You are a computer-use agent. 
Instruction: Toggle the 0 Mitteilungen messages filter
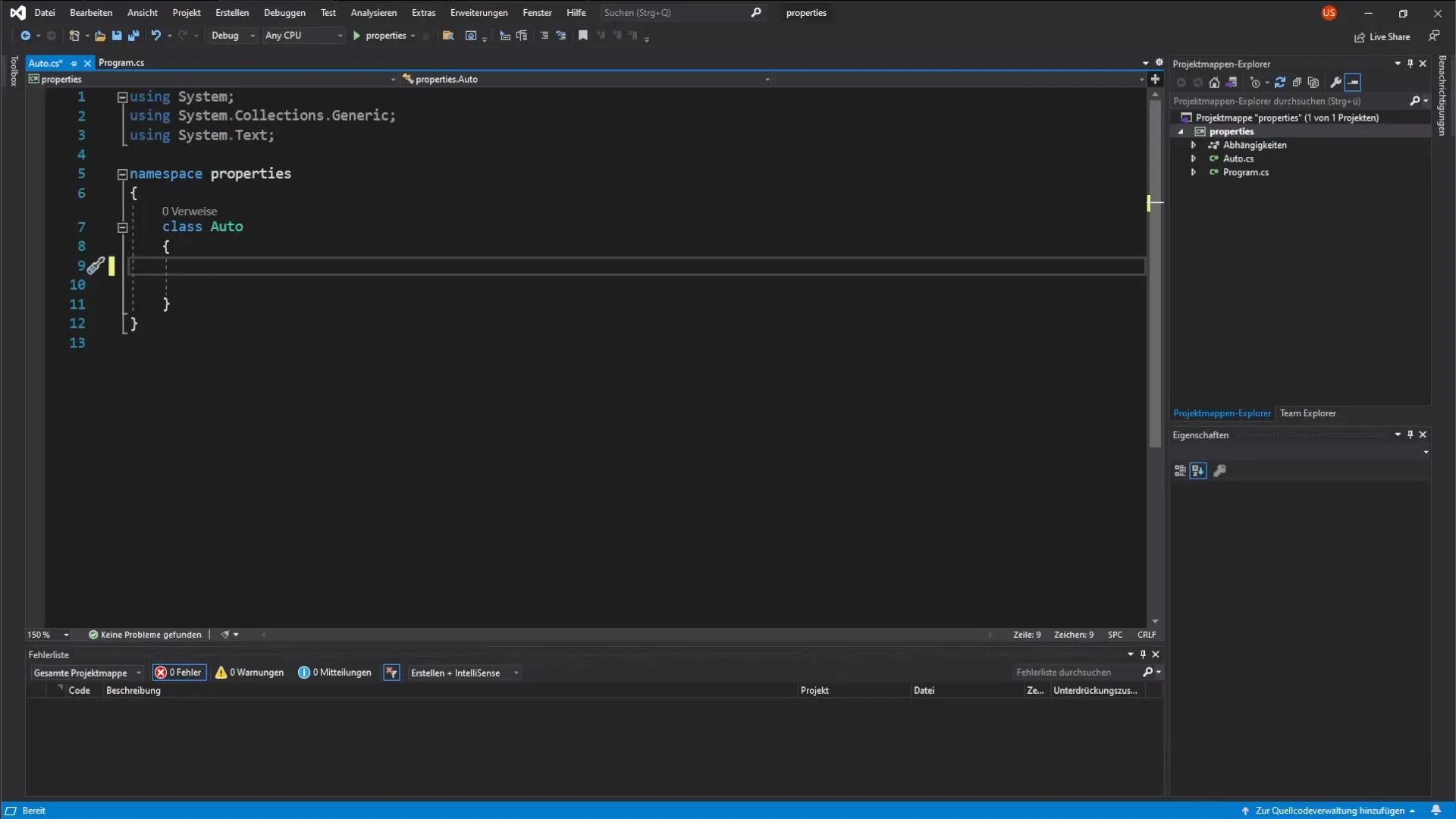pyautogui.click(x=334, y=673)
